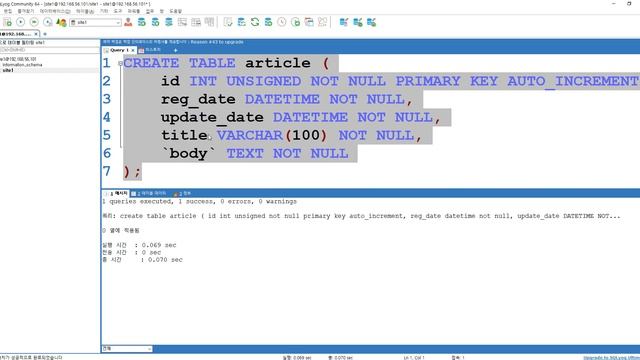Click the clock scheduler toolbar icon
Viewport: 640px width, 360px height.
[282, 22]
